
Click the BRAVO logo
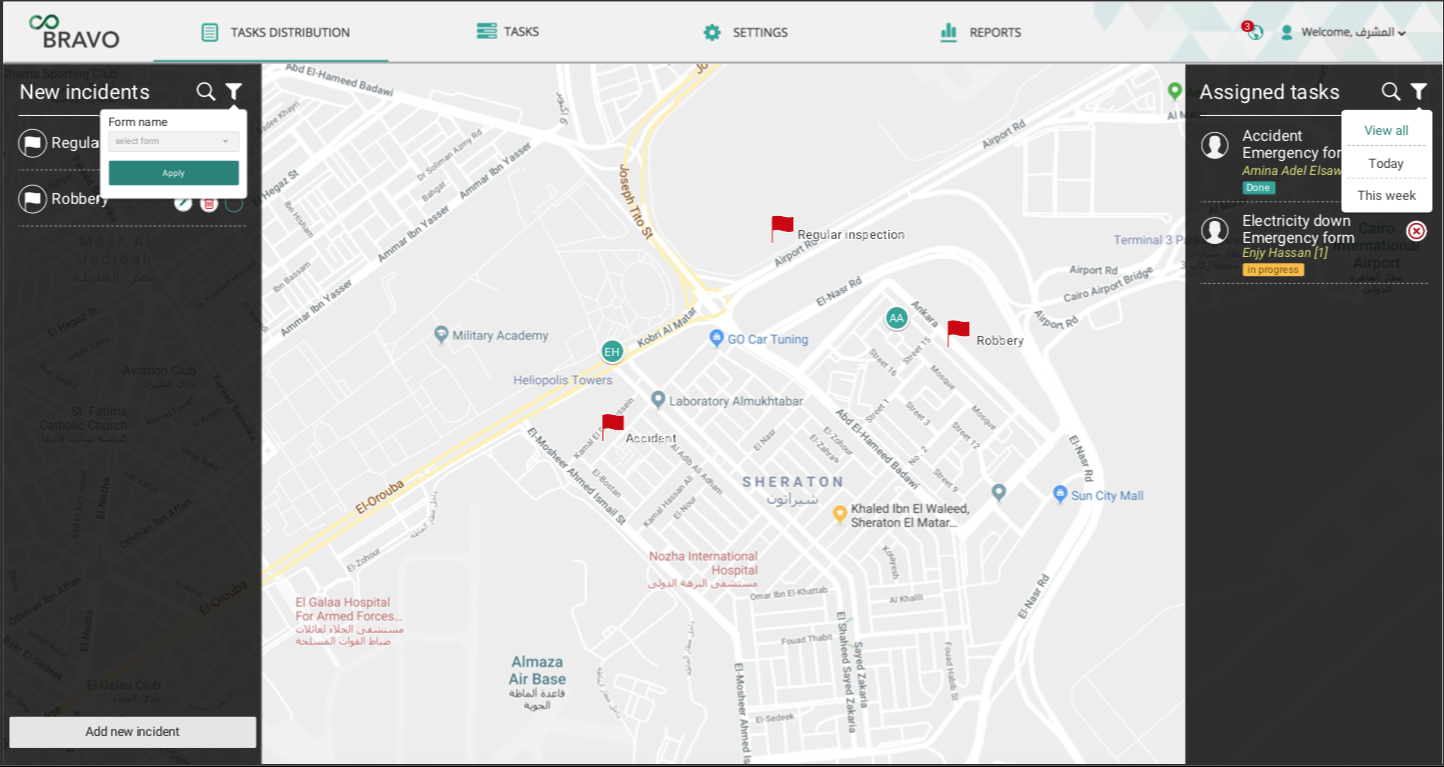tap(74, 32)
